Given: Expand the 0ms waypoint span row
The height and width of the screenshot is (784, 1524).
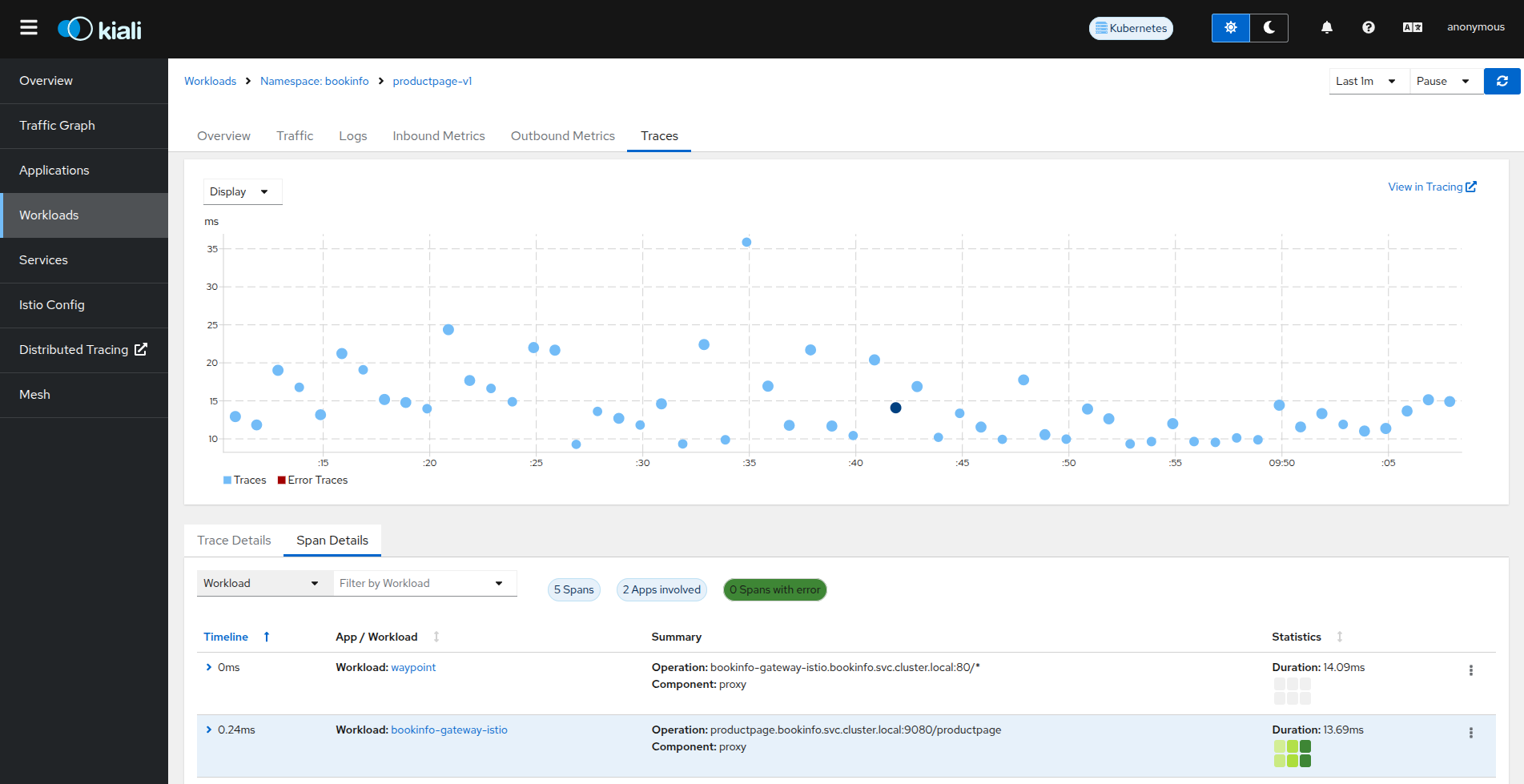Looking at the screenshot, I should coord(209,667).
